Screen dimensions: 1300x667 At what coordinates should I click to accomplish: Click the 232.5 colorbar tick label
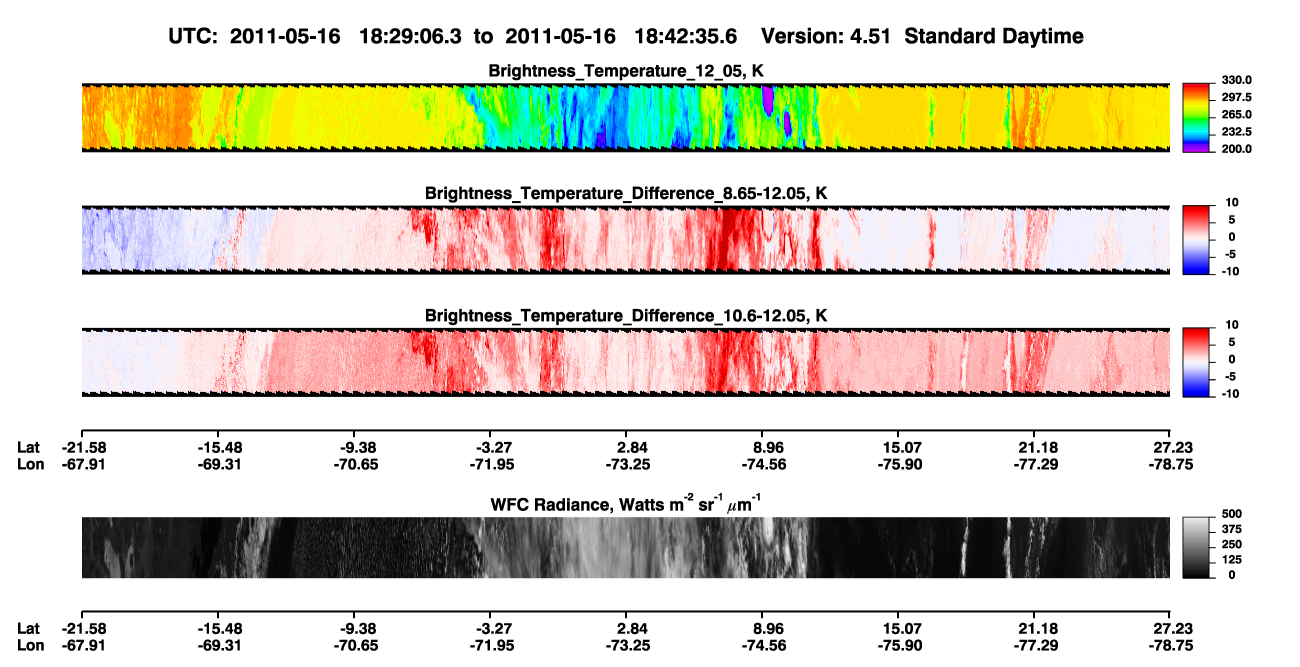click(1236, 131)
